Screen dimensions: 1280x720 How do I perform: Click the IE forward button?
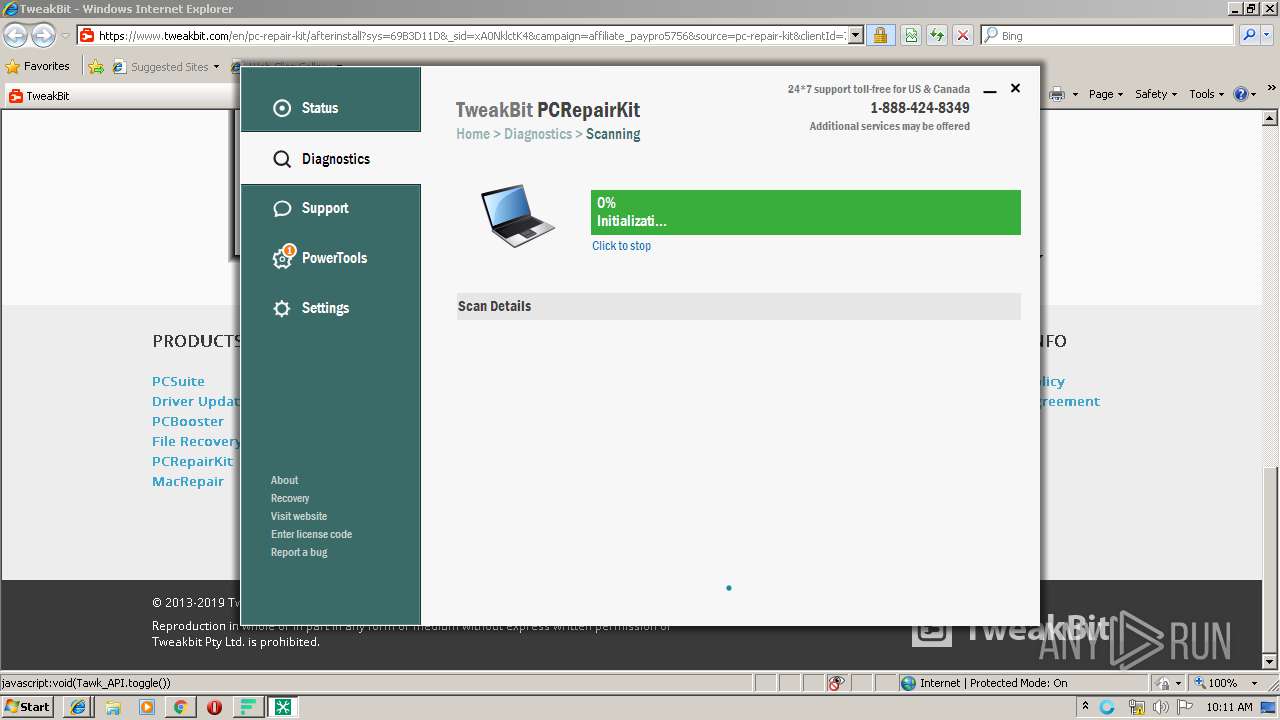point(43,36)
